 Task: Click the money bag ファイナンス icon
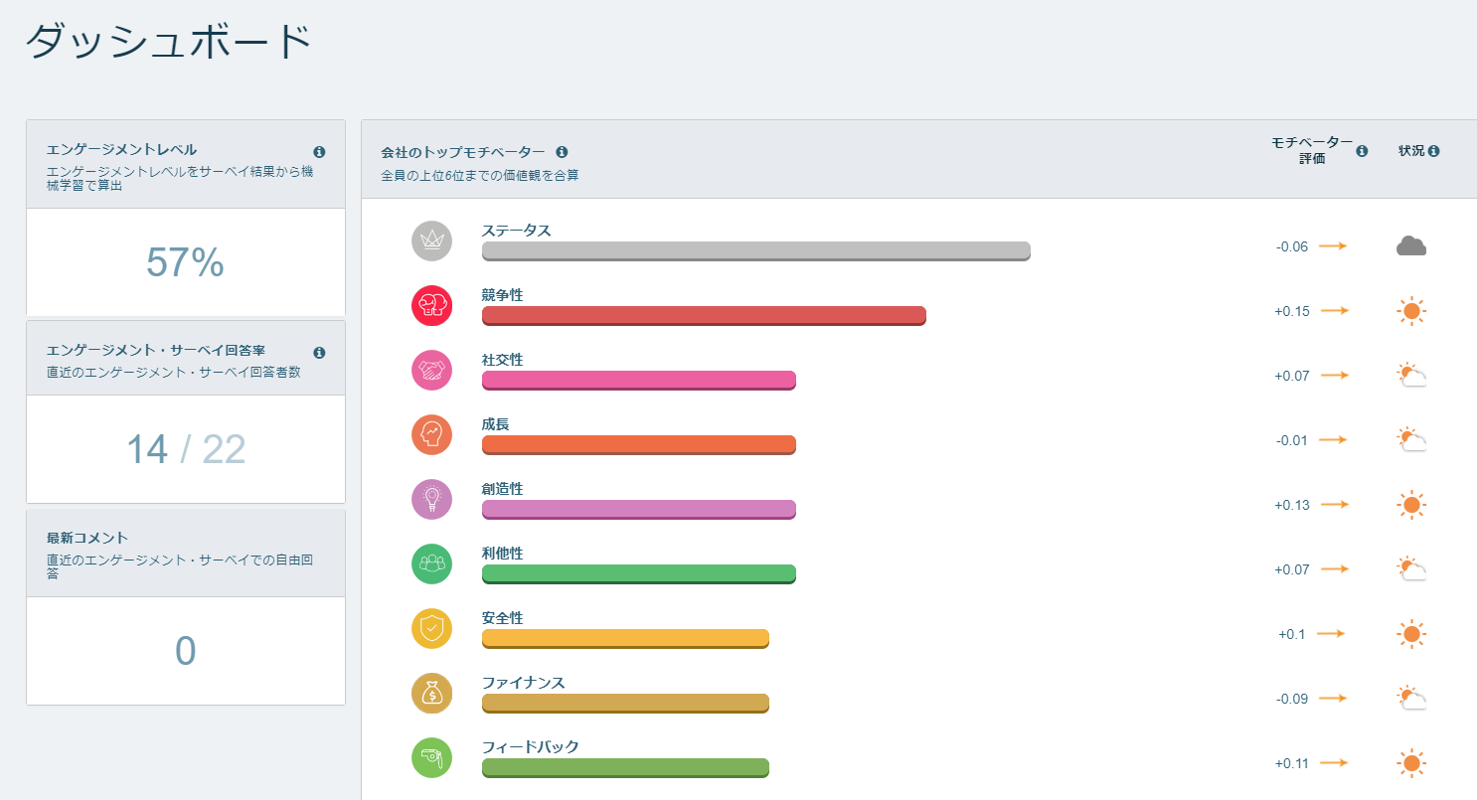[x=432, y=693]
